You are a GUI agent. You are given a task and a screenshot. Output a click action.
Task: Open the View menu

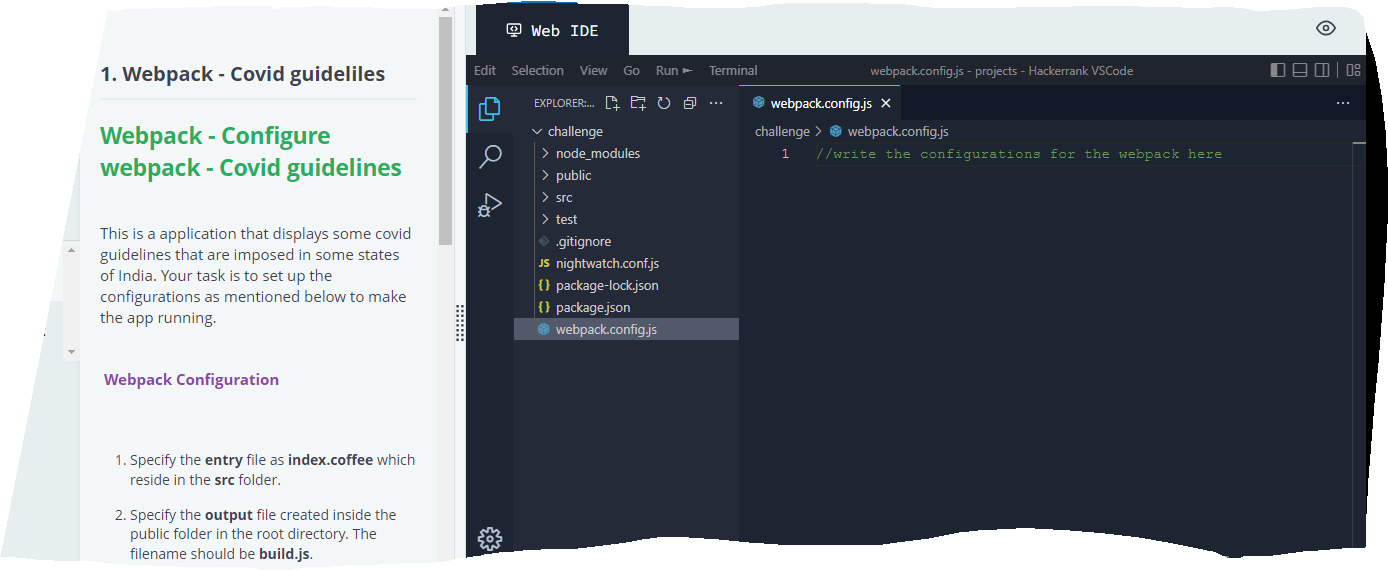tap(593, 70)
